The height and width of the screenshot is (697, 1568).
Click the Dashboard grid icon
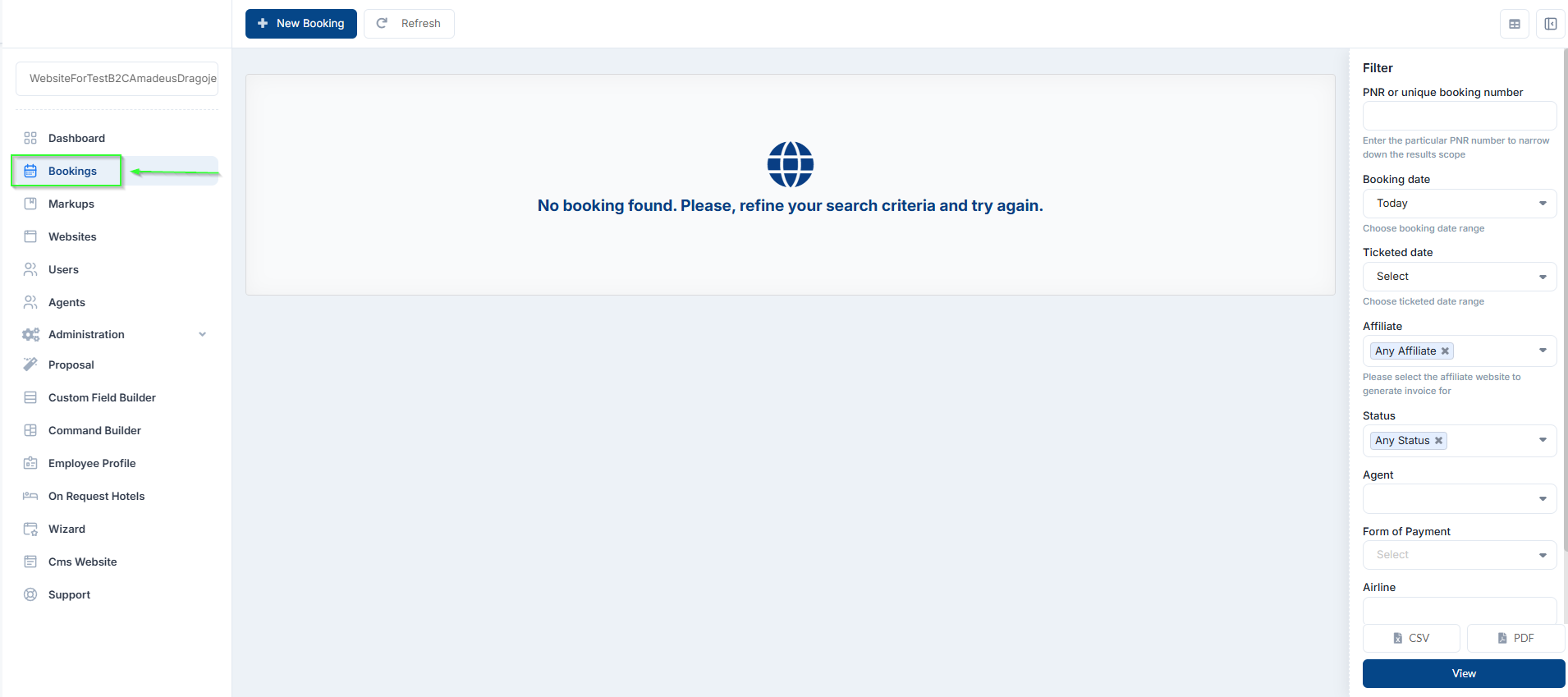[x=30, y=138]
